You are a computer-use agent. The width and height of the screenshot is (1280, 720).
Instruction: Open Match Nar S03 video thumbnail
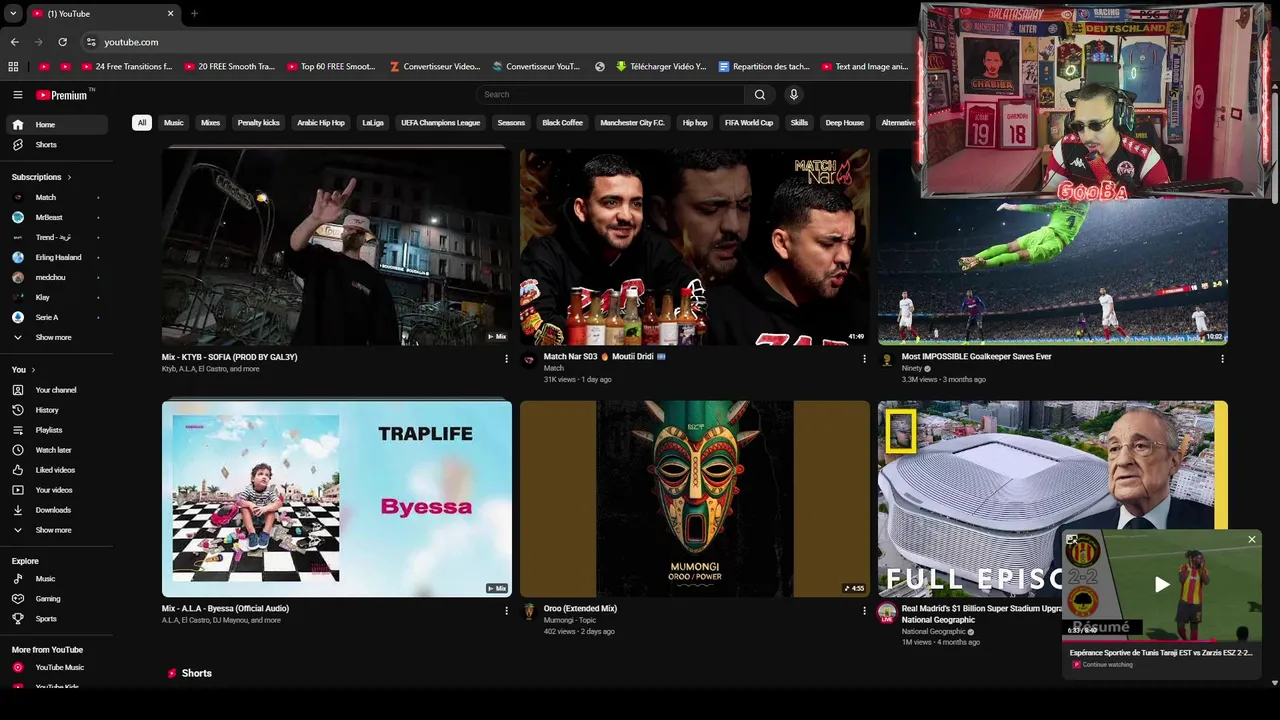(695, 247)
